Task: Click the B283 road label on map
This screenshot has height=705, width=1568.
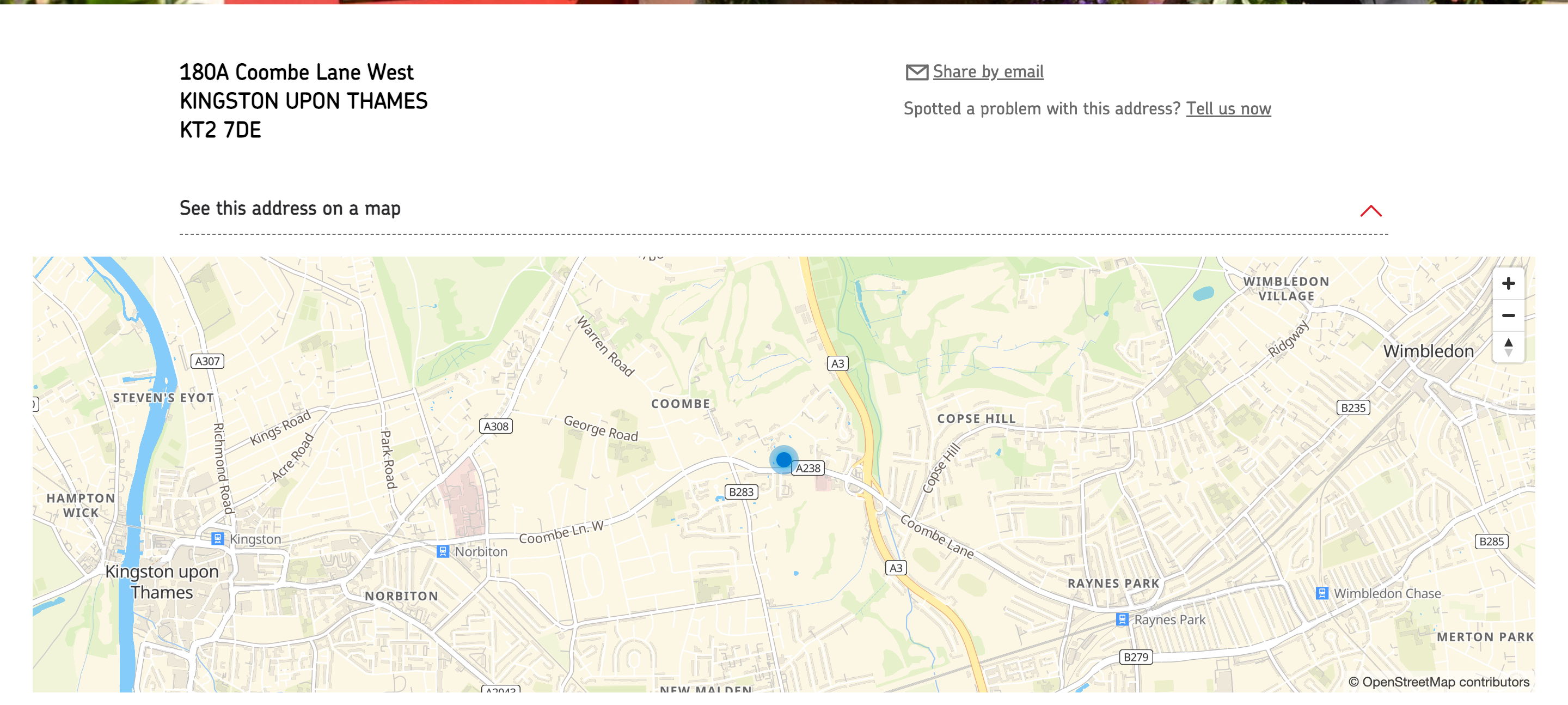Action: [x=741, y=492]
